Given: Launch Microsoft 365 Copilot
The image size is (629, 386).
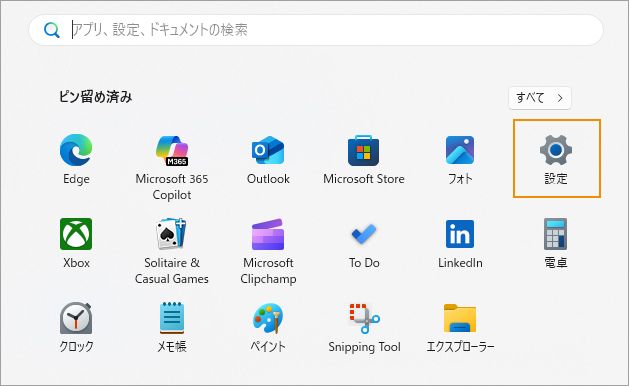Looking at the screenshot, I should point(172,168).
